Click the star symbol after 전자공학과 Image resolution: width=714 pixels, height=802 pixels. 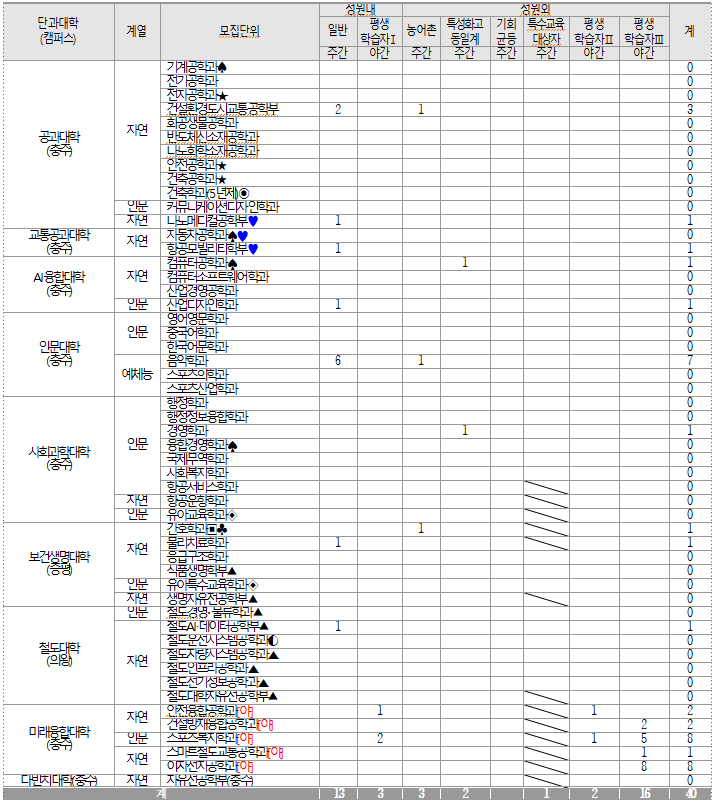(x=222, y=95)
